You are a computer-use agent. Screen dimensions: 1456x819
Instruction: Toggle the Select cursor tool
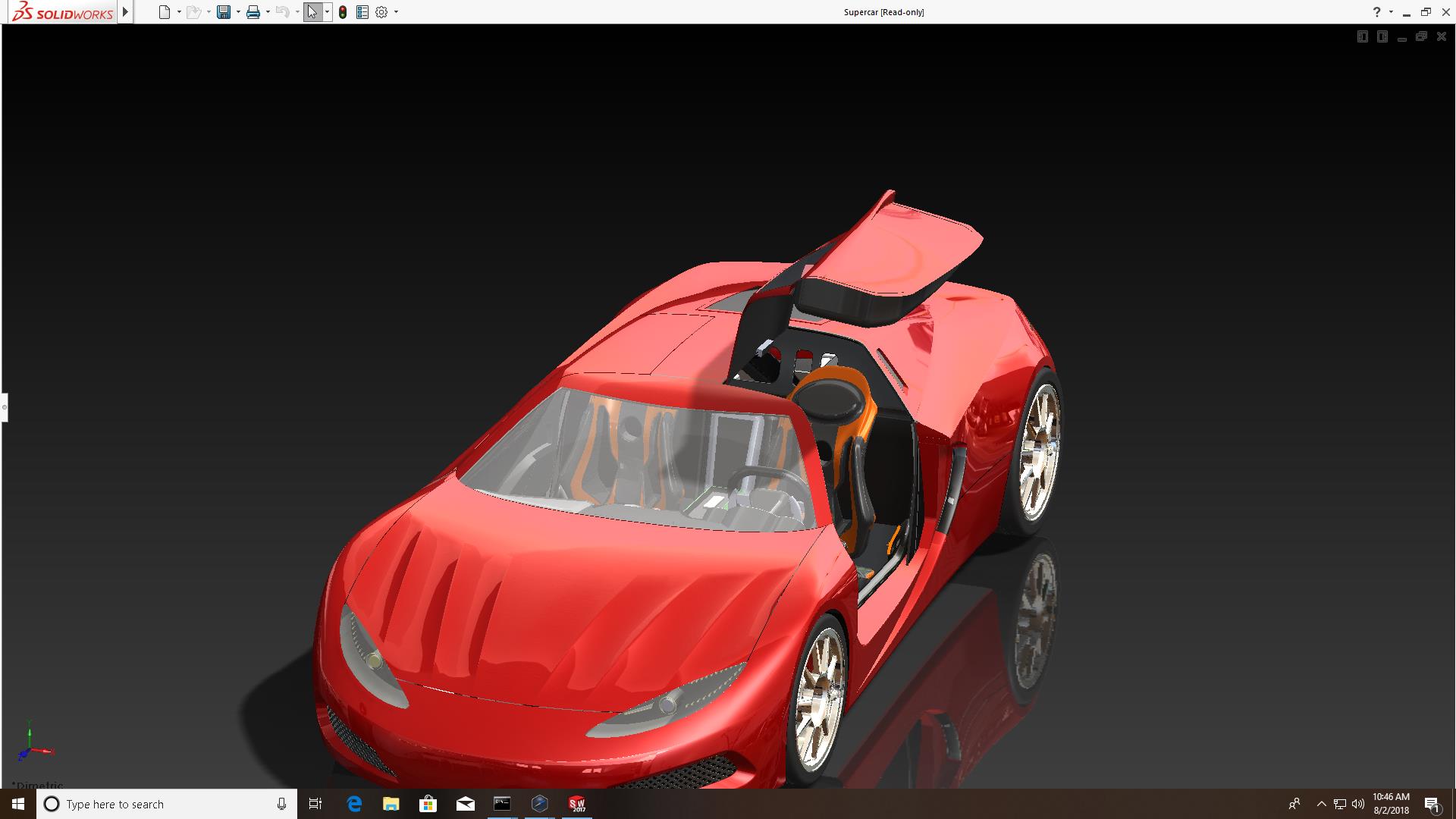312,12
